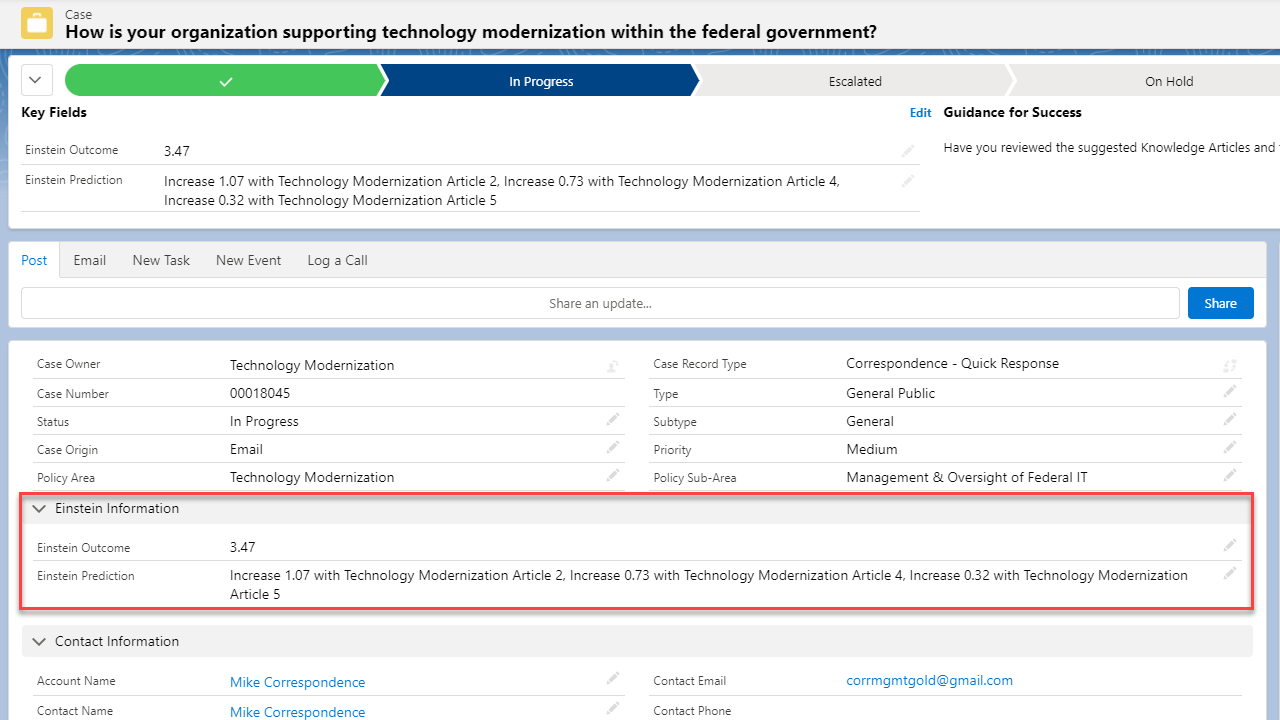Edit Einstein Outcome in Key Fields

click(x=907, y=150)
